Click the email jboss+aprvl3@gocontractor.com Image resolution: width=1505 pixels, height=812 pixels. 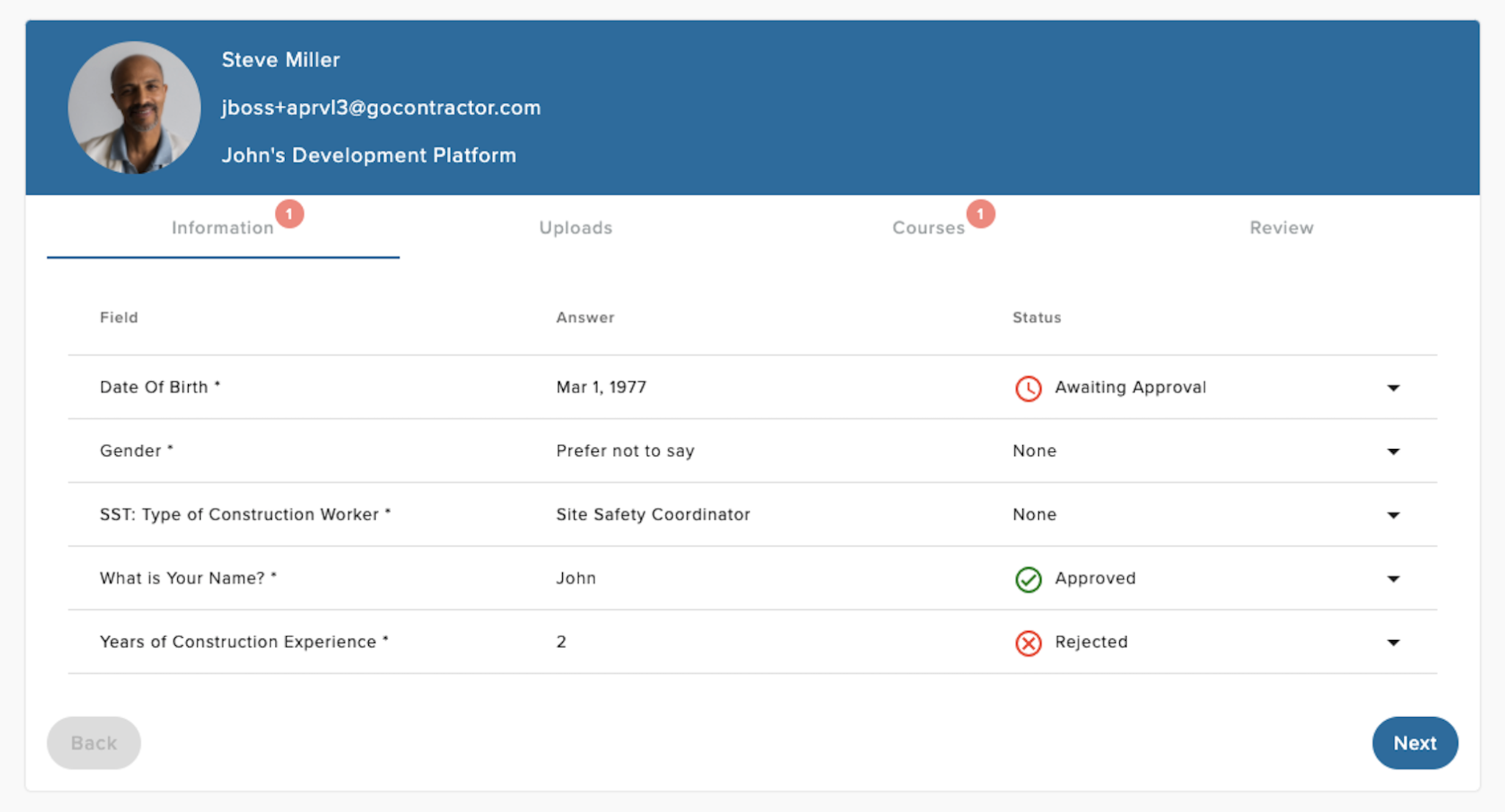coord(381,107)
